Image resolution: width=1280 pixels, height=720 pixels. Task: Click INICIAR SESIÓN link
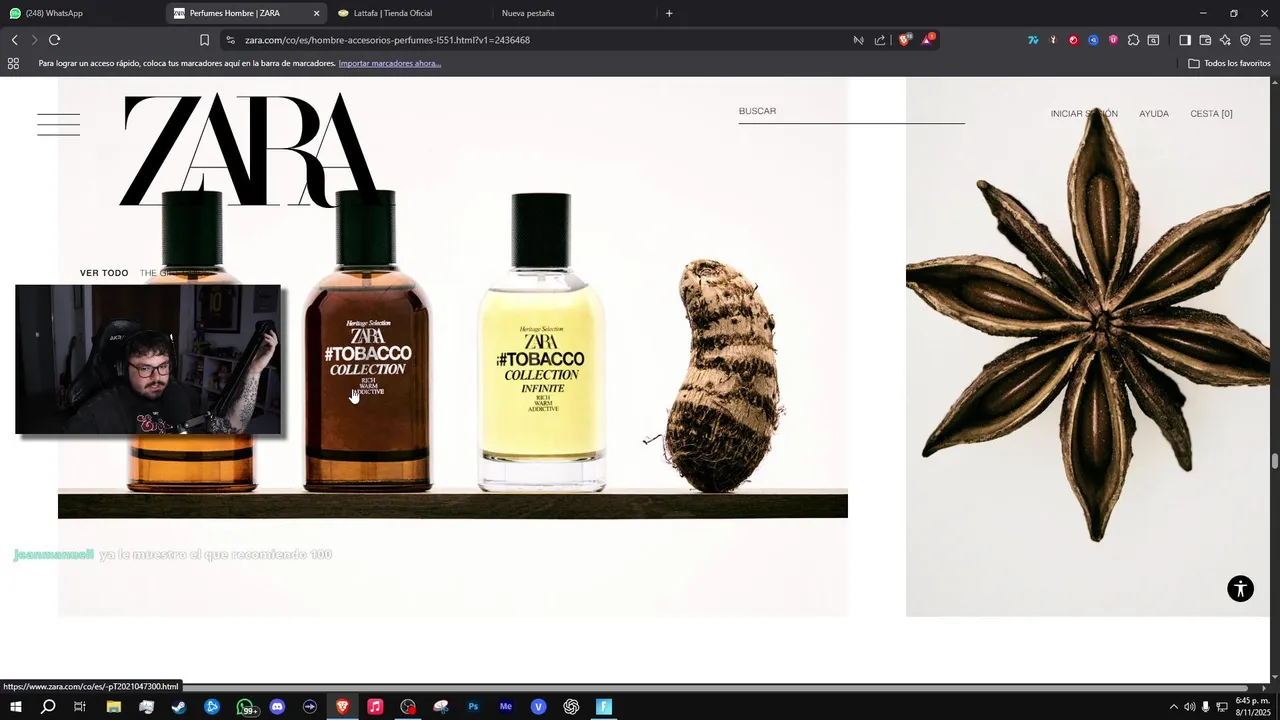click(1084, 114)
